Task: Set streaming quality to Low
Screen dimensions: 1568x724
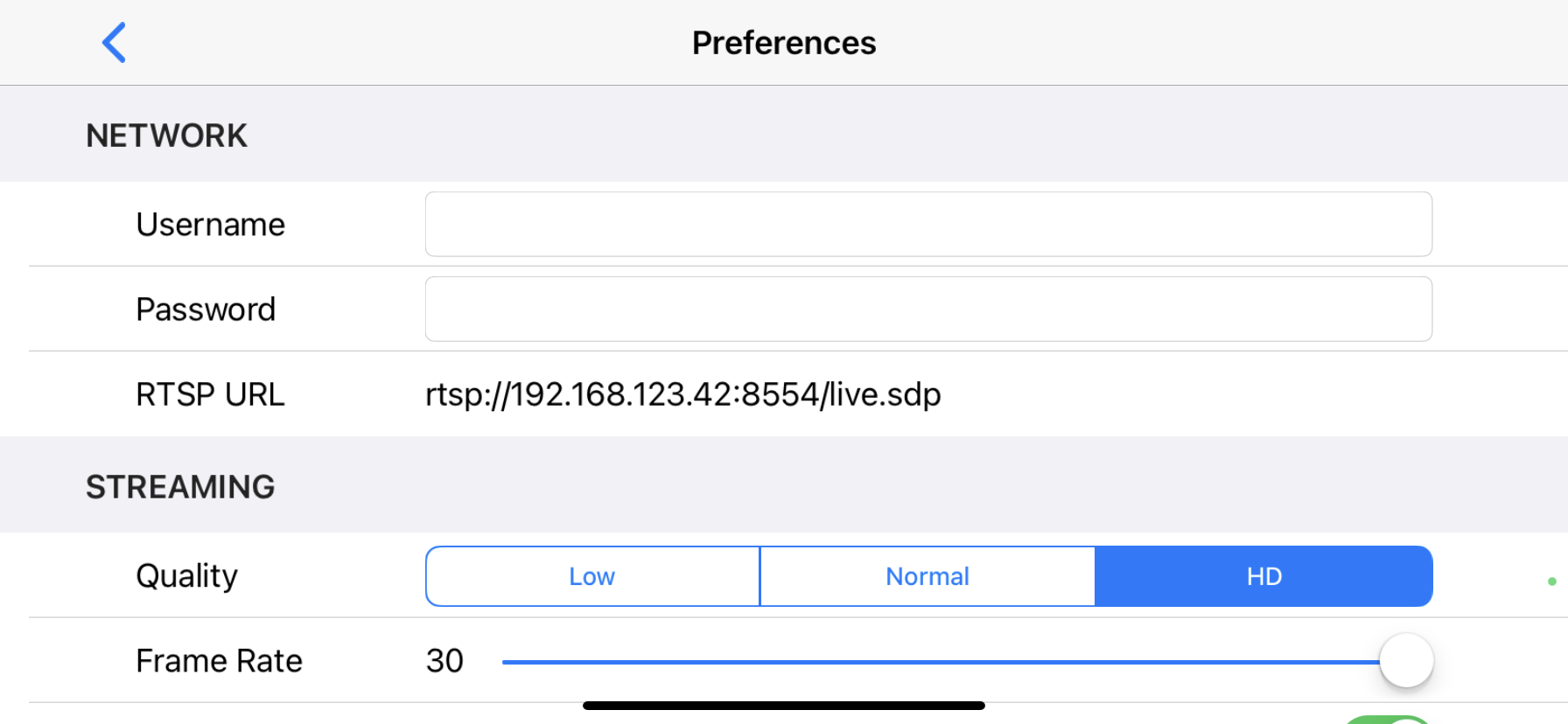Action: [x=592, y=576]
